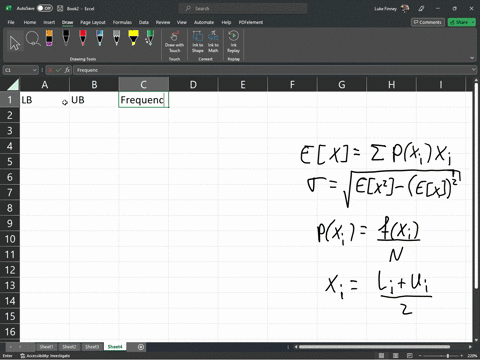Pick the eraser tool with orange top

[x=49, y=38]
